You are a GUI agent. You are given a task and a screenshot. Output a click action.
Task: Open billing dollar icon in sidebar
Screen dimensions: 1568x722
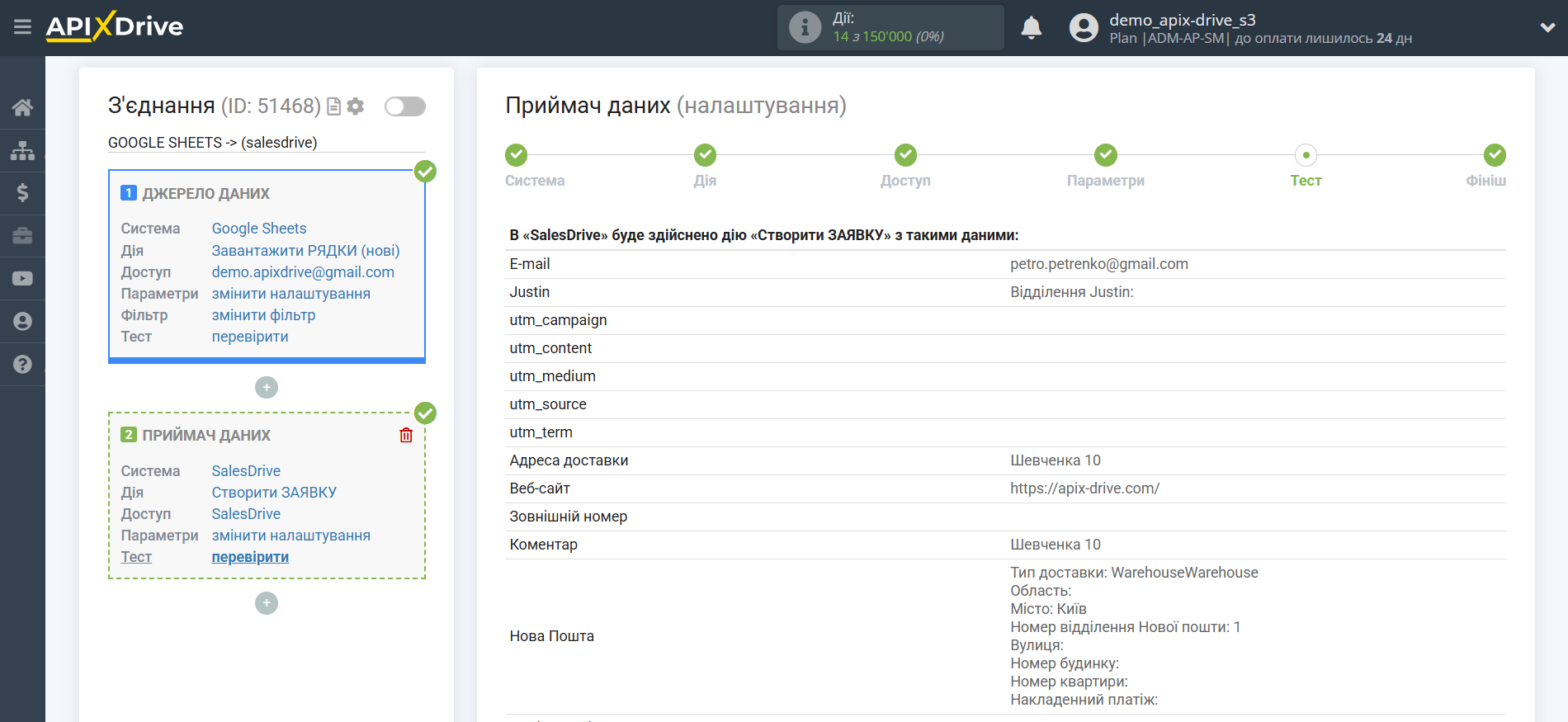pyautogui.click(x=22, y=193)
